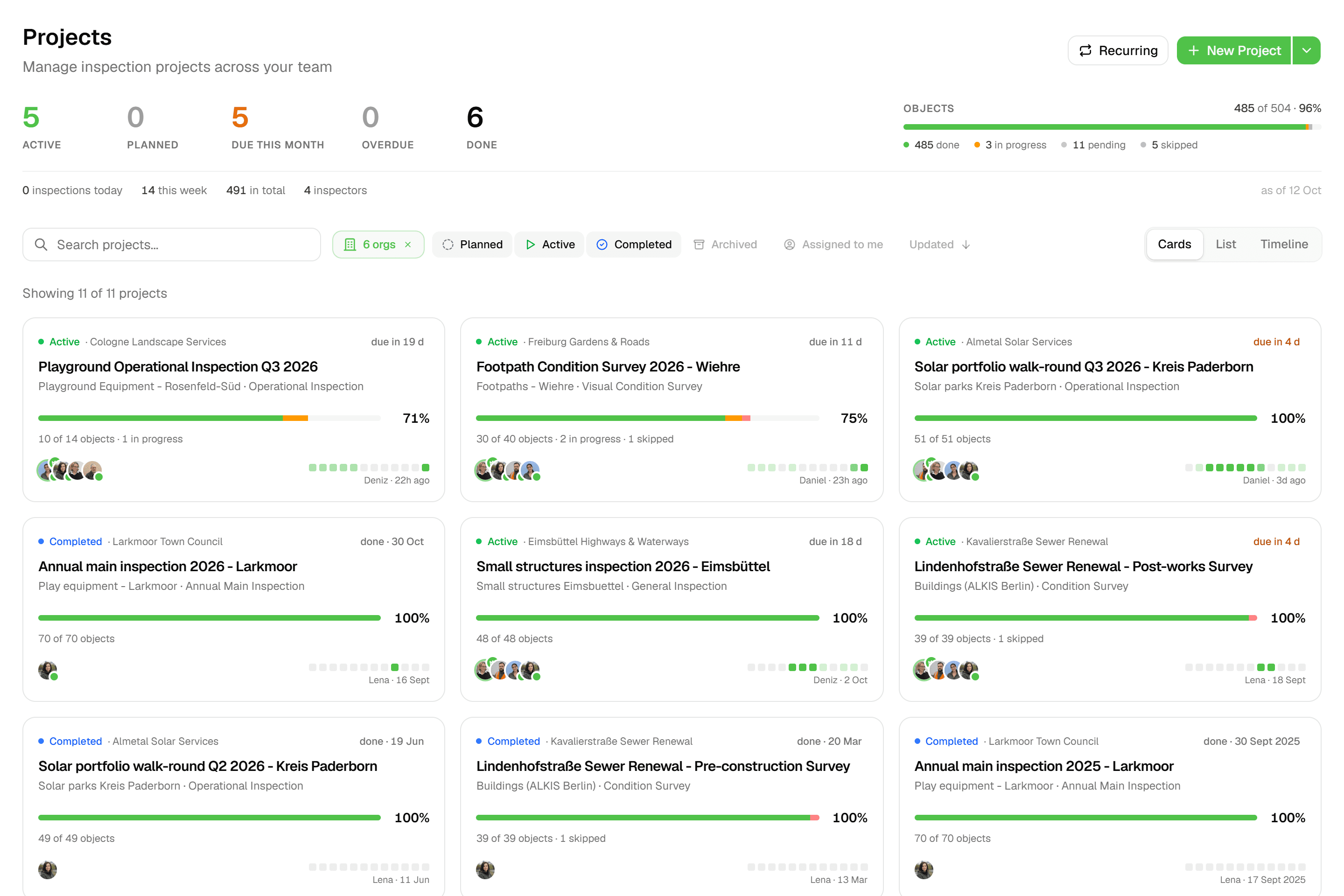Image resolution: width=1344 pixels, height=896 pixels.
Task: Focus the Search projects field
Action: [x=171, y=245]
